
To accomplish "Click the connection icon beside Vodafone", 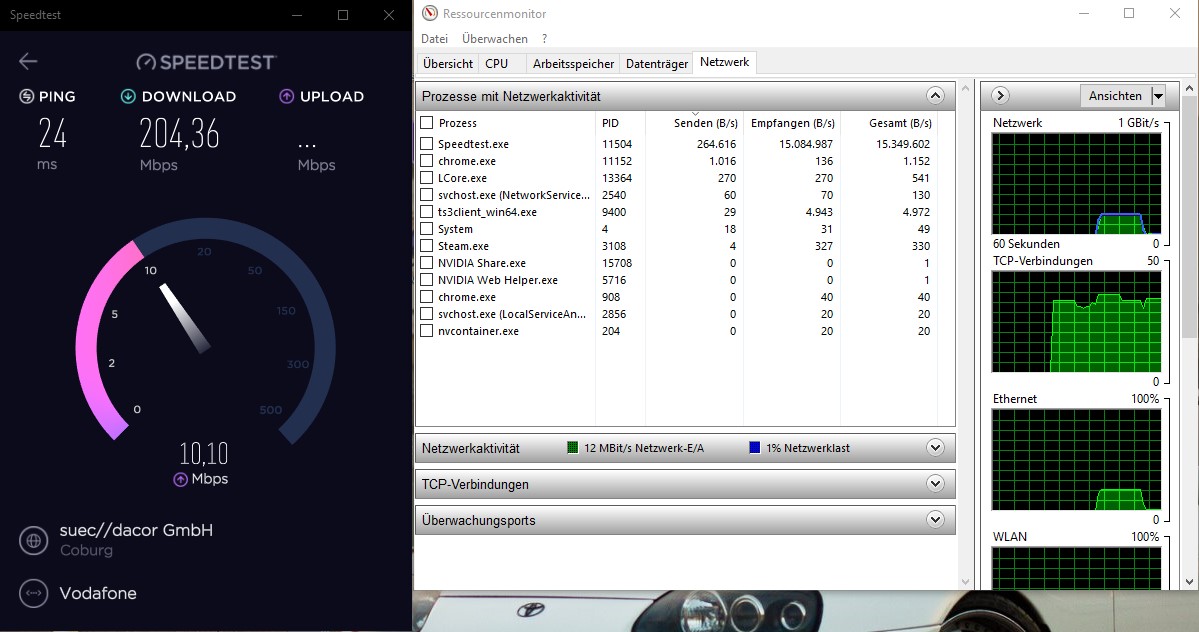I will click(33, 593).
